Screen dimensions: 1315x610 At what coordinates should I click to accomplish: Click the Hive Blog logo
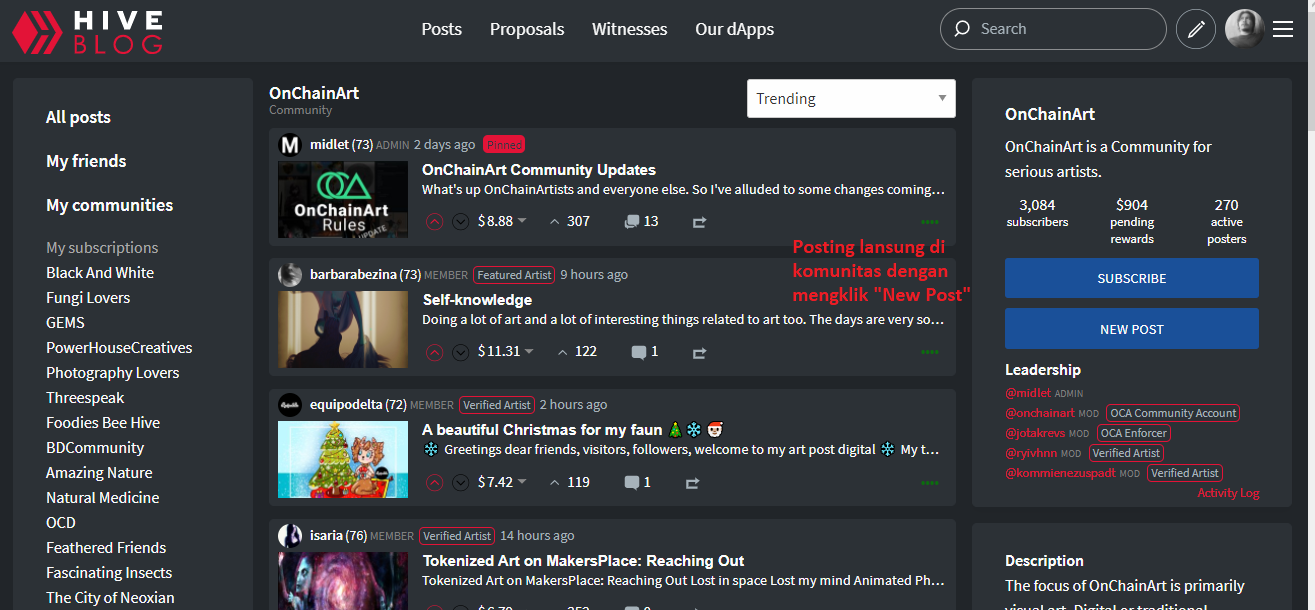86,31
